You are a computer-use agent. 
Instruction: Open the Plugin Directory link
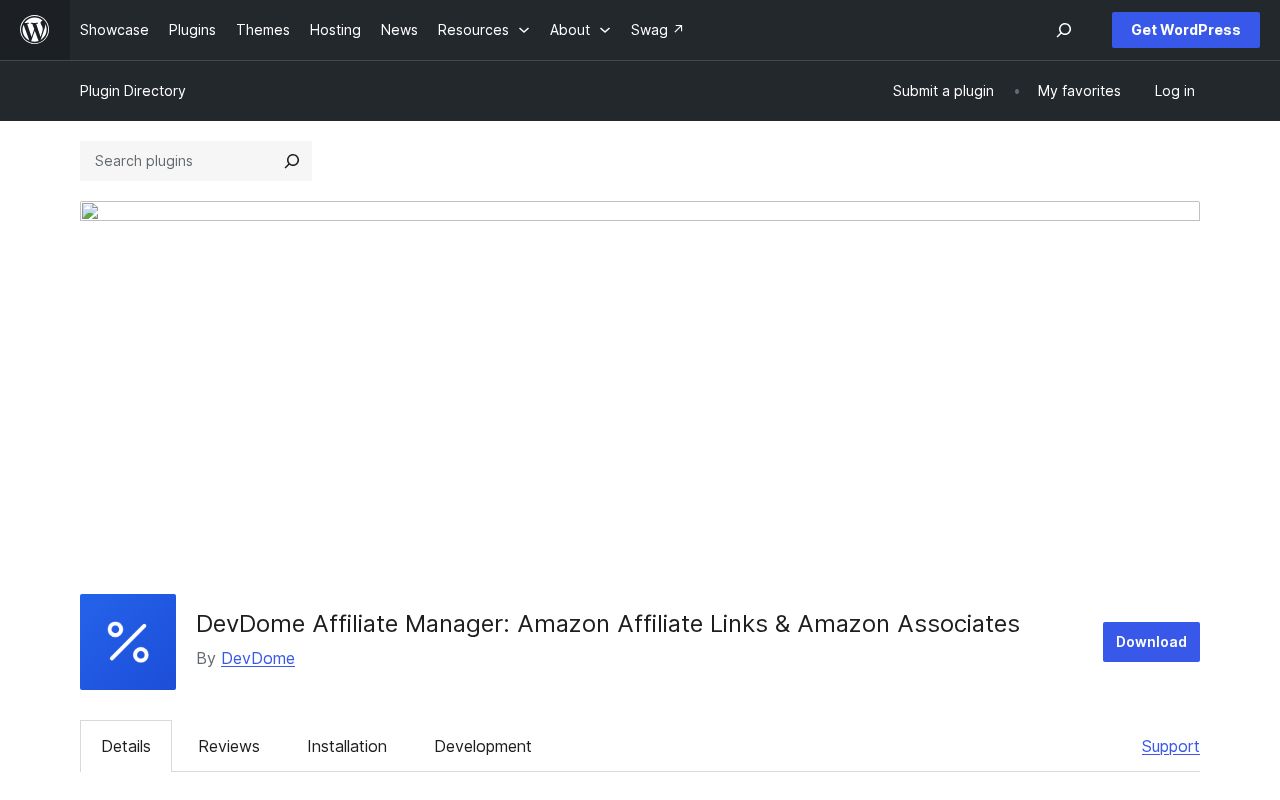[133, 91]
